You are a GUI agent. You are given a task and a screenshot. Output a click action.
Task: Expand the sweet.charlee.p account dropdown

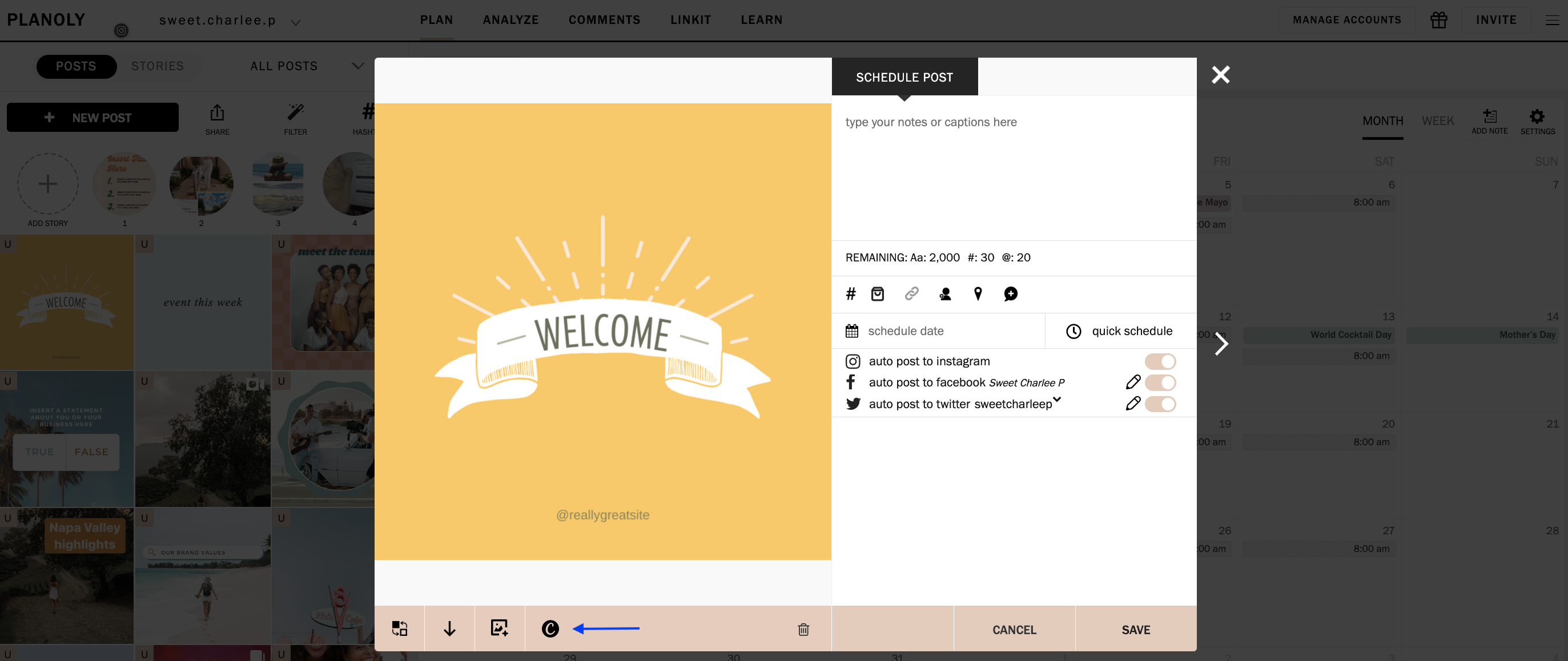(296, 22)
